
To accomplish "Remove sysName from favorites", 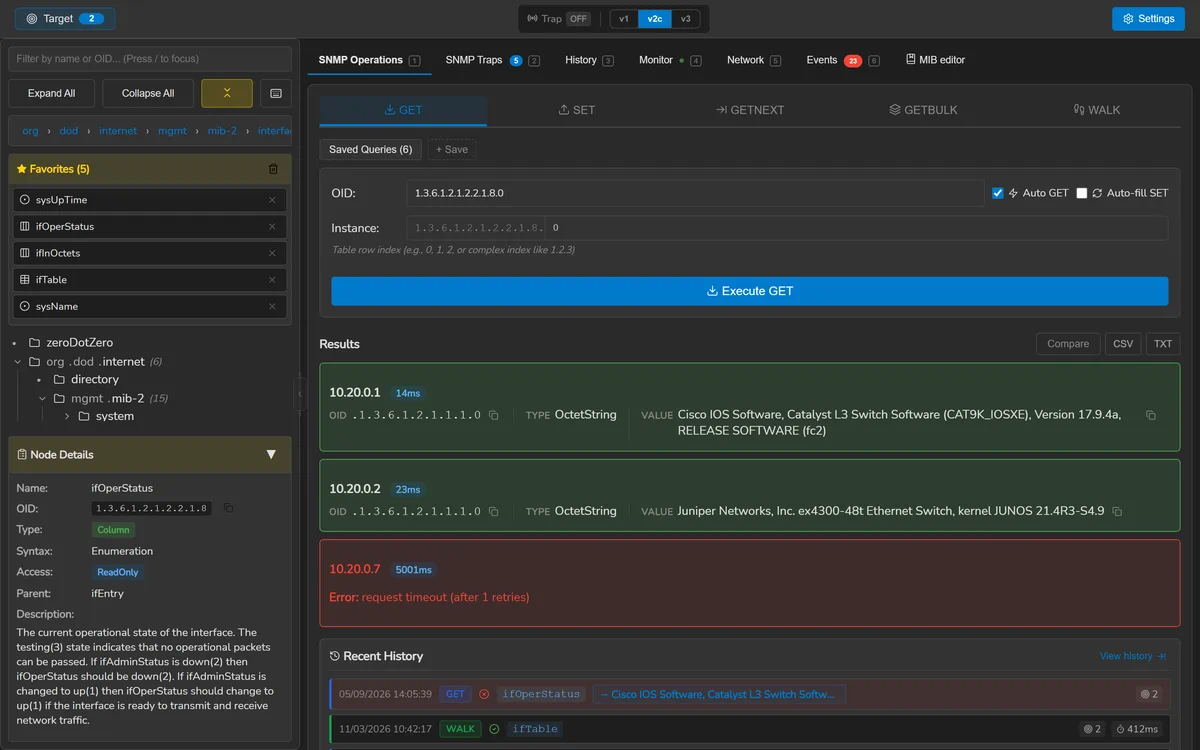I will (272, 306).
